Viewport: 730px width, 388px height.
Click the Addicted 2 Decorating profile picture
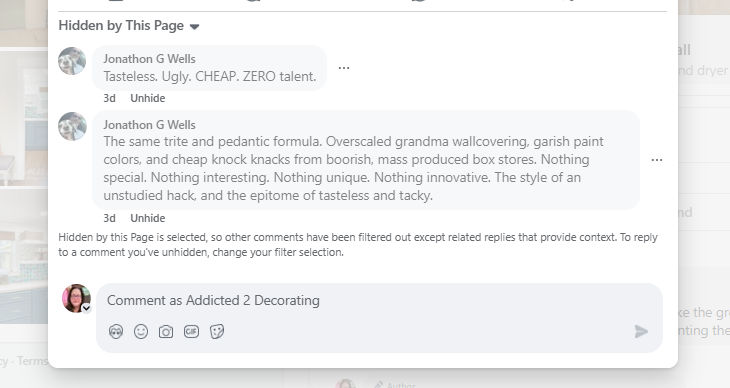click(x=76, y=298)
